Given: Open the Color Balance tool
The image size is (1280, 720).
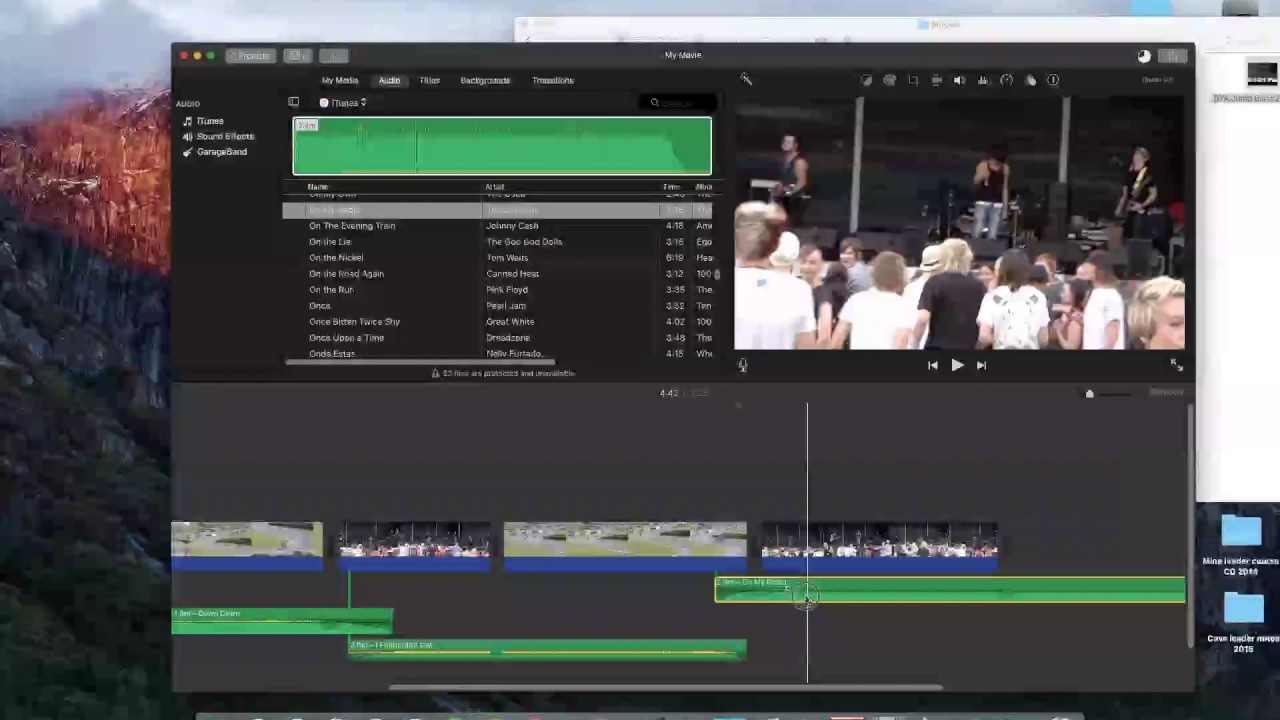Looking at the screenshot, I should coord(866,80).
